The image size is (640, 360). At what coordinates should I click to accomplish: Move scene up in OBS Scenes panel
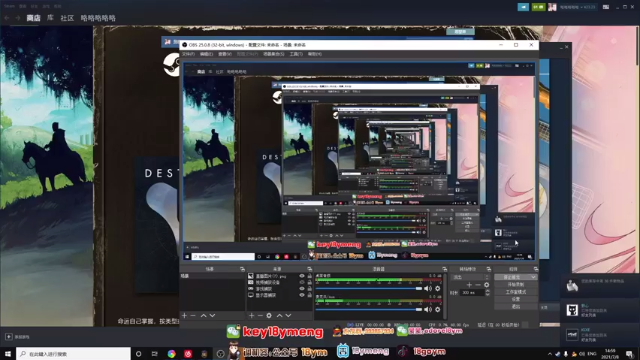[203, 316]
